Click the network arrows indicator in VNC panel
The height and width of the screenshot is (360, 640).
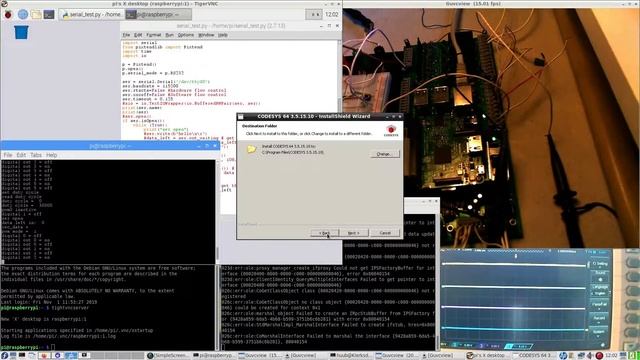click(314, 14)
